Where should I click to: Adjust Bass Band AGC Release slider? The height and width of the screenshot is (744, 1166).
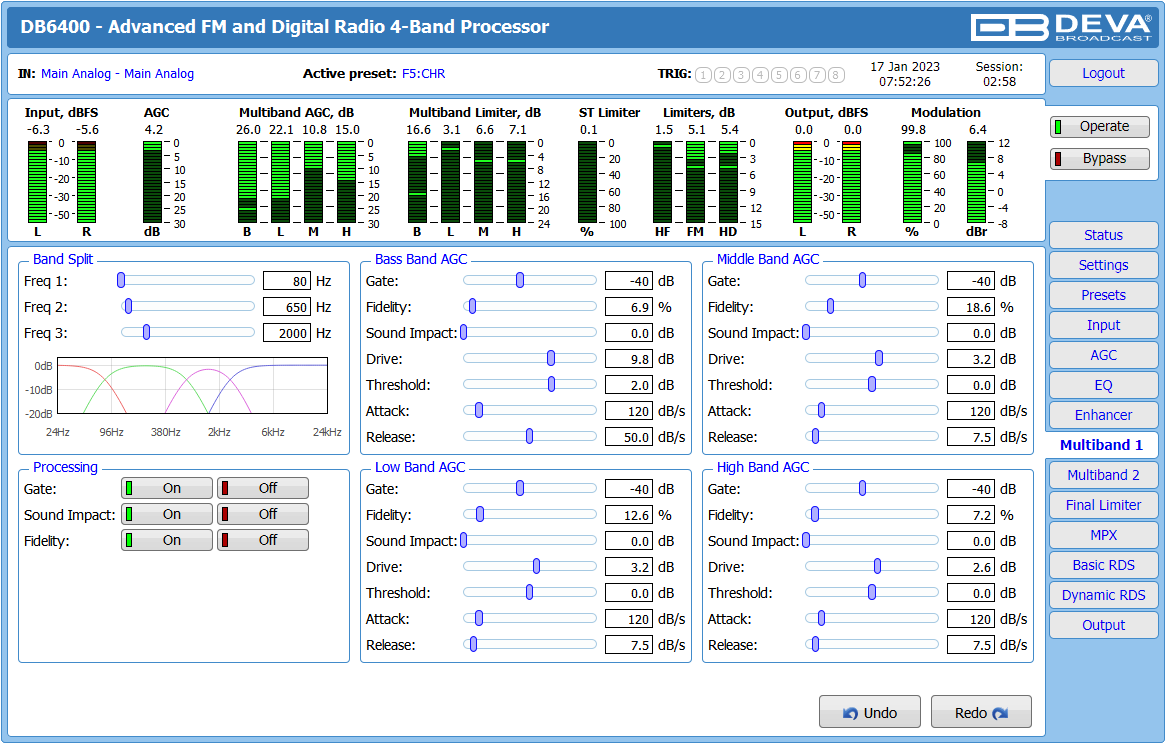tap(529, 436)
